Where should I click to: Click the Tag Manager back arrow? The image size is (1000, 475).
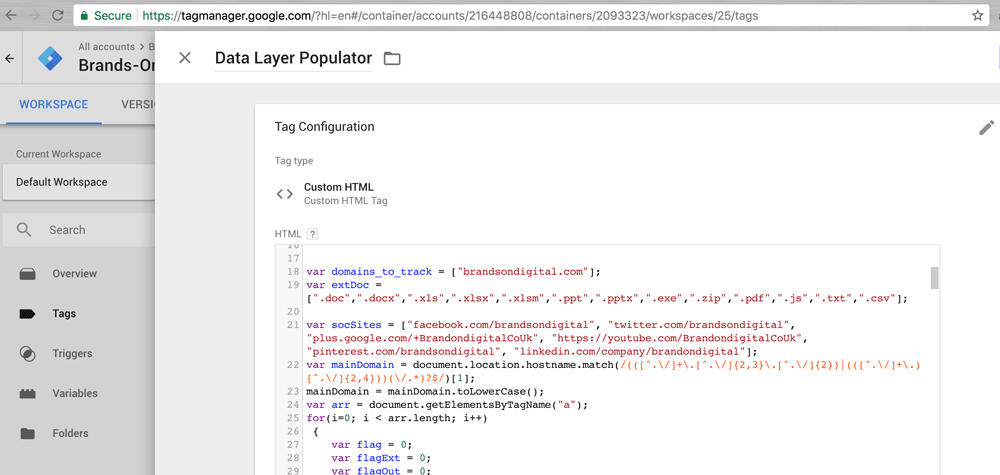tap(10, 58)
